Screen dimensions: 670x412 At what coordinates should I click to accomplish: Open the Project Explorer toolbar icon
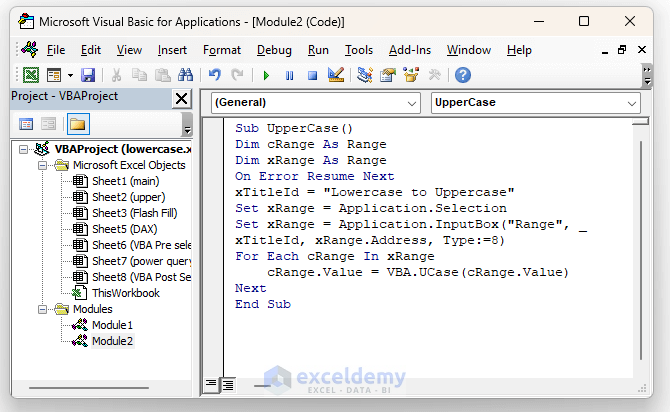[364, 76]
